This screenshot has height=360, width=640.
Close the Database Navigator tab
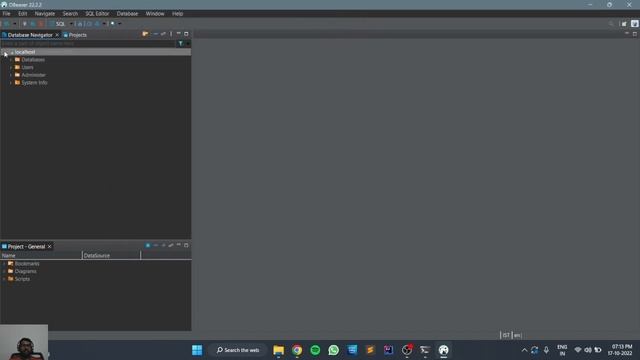click(57, 35)
